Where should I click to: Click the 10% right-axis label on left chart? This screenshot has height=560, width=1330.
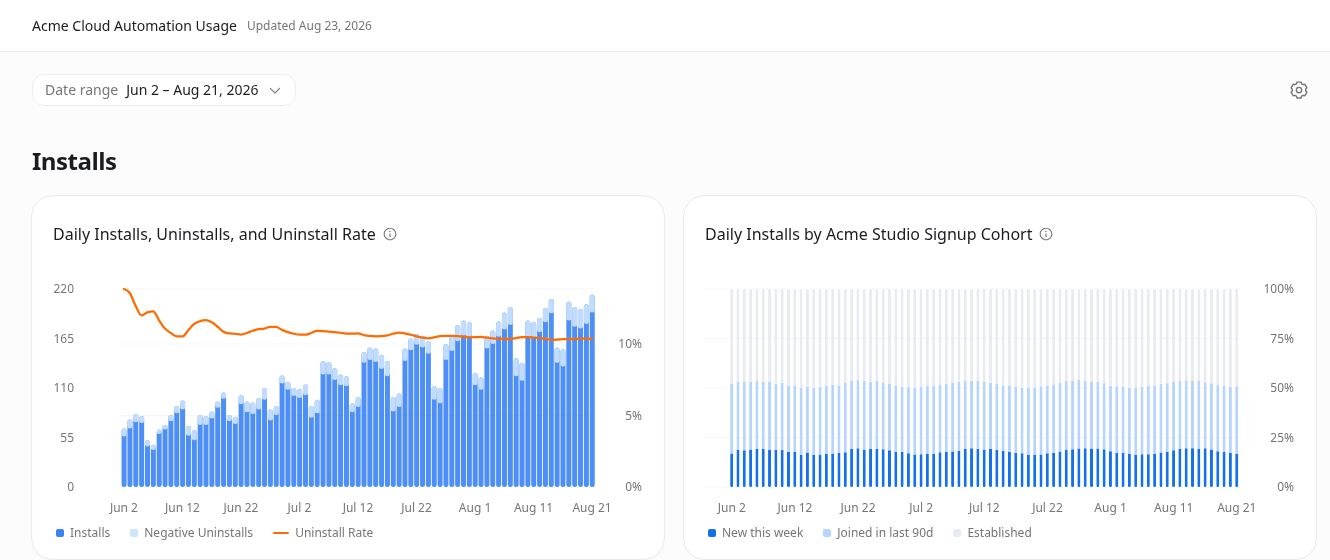pyautogui.click(x=630, y=343)
